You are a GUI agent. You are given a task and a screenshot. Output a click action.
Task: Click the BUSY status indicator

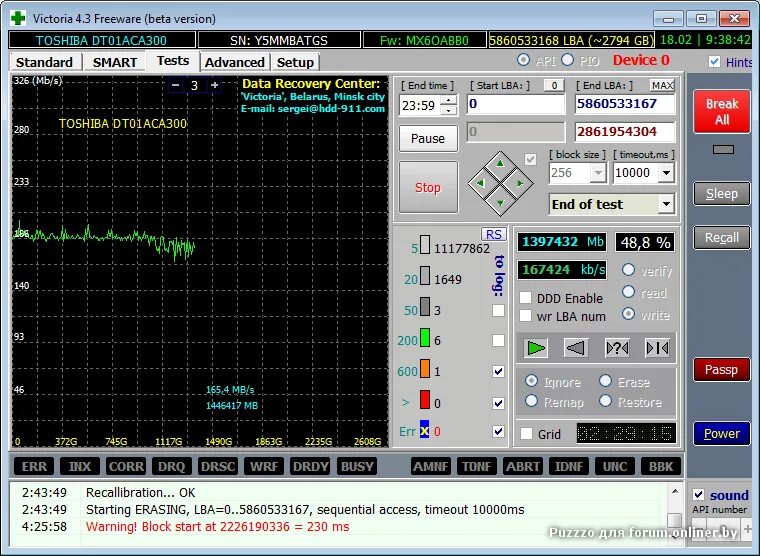tap(357, 466)
